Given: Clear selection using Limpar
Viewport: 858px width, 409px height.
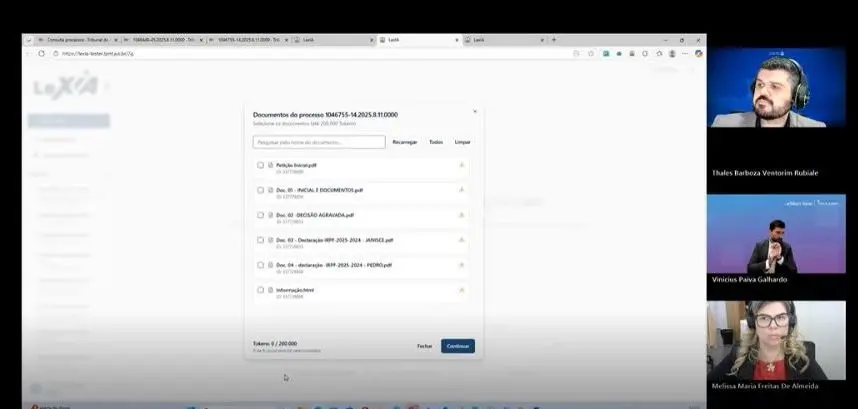Looking at the screenshot, I should [462, 142].
